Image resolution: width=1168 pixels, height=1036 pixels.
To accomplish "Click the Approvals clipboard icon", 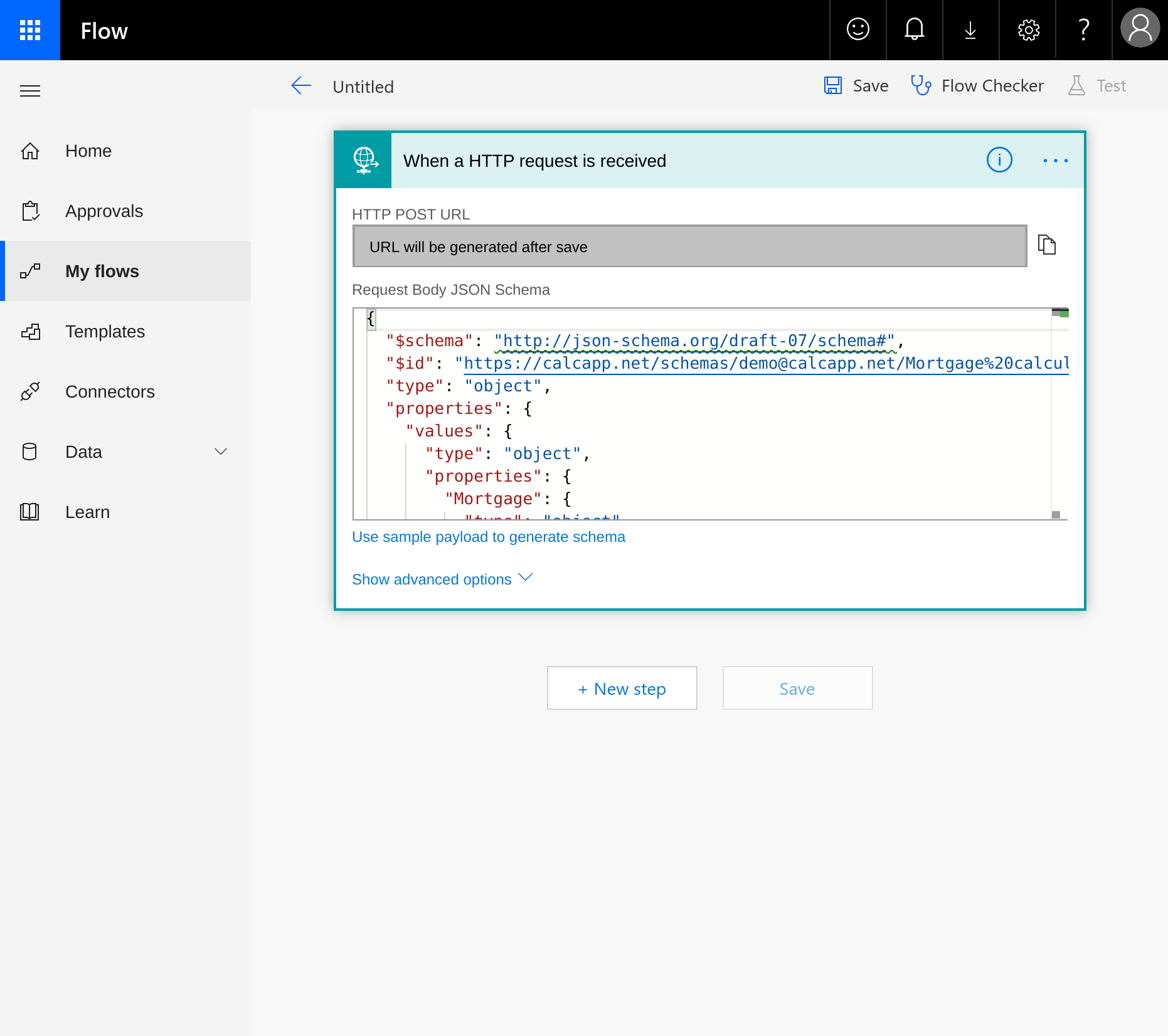I will pyautogui.click(x=30, y=211).
